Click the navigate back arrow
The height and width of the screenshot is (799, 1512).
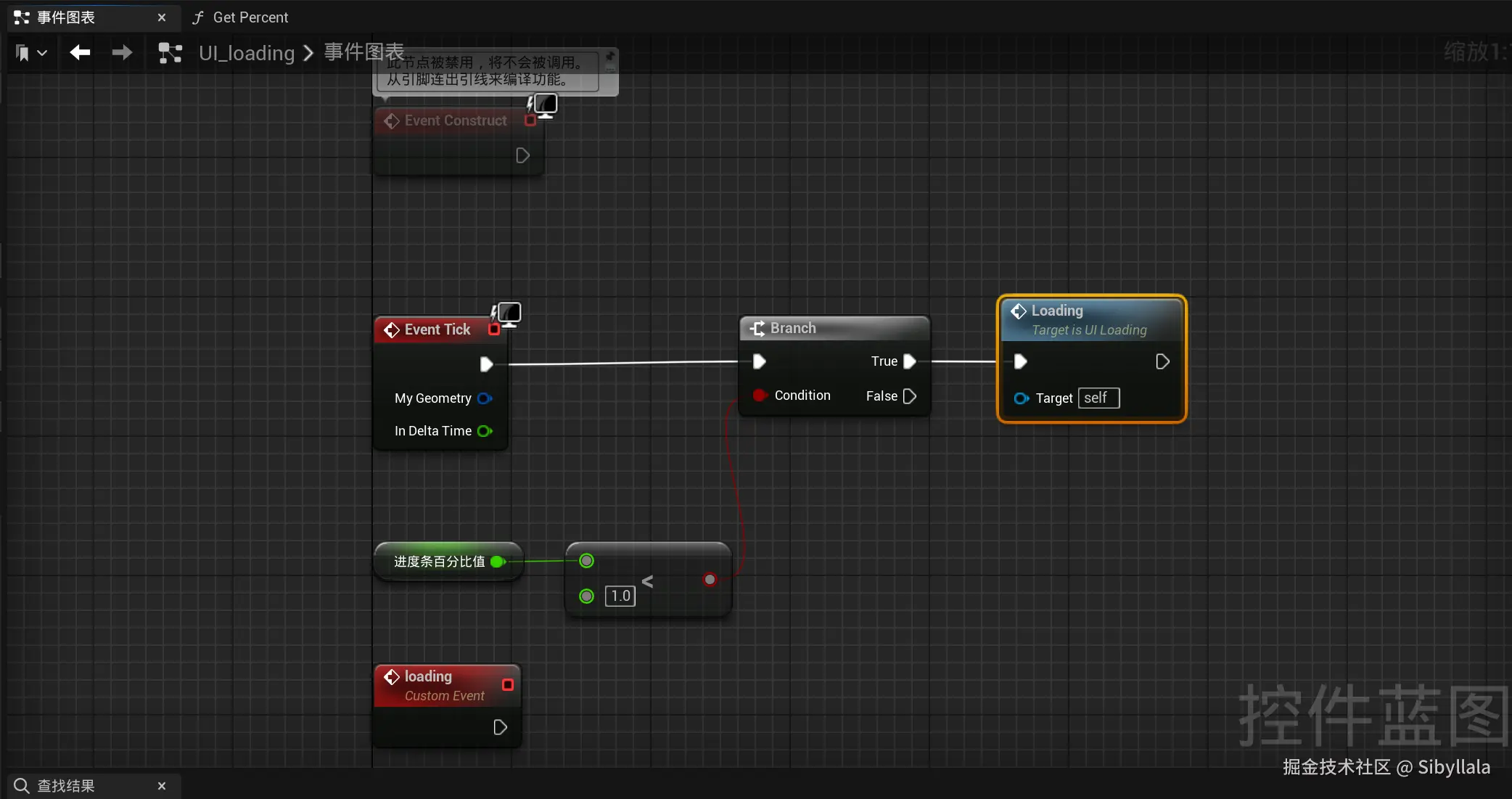[80, 52]
